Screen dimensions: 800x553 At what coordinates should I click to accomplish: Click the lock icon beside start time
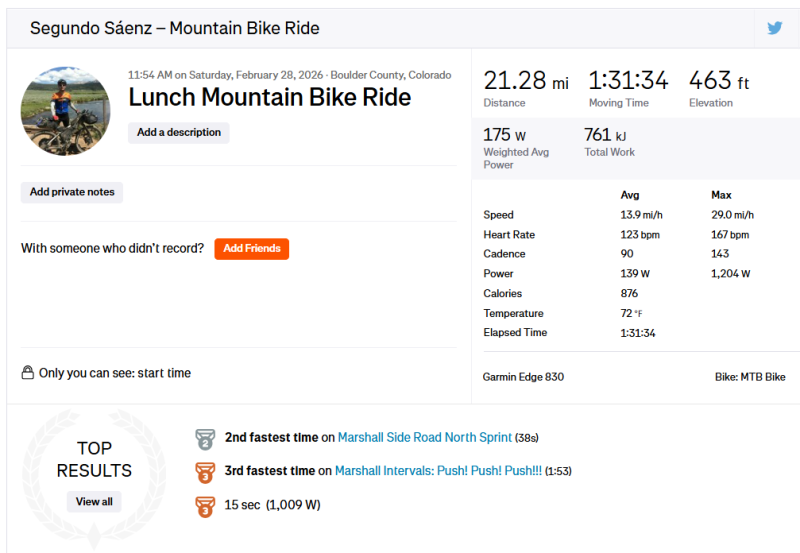point(28,373)
